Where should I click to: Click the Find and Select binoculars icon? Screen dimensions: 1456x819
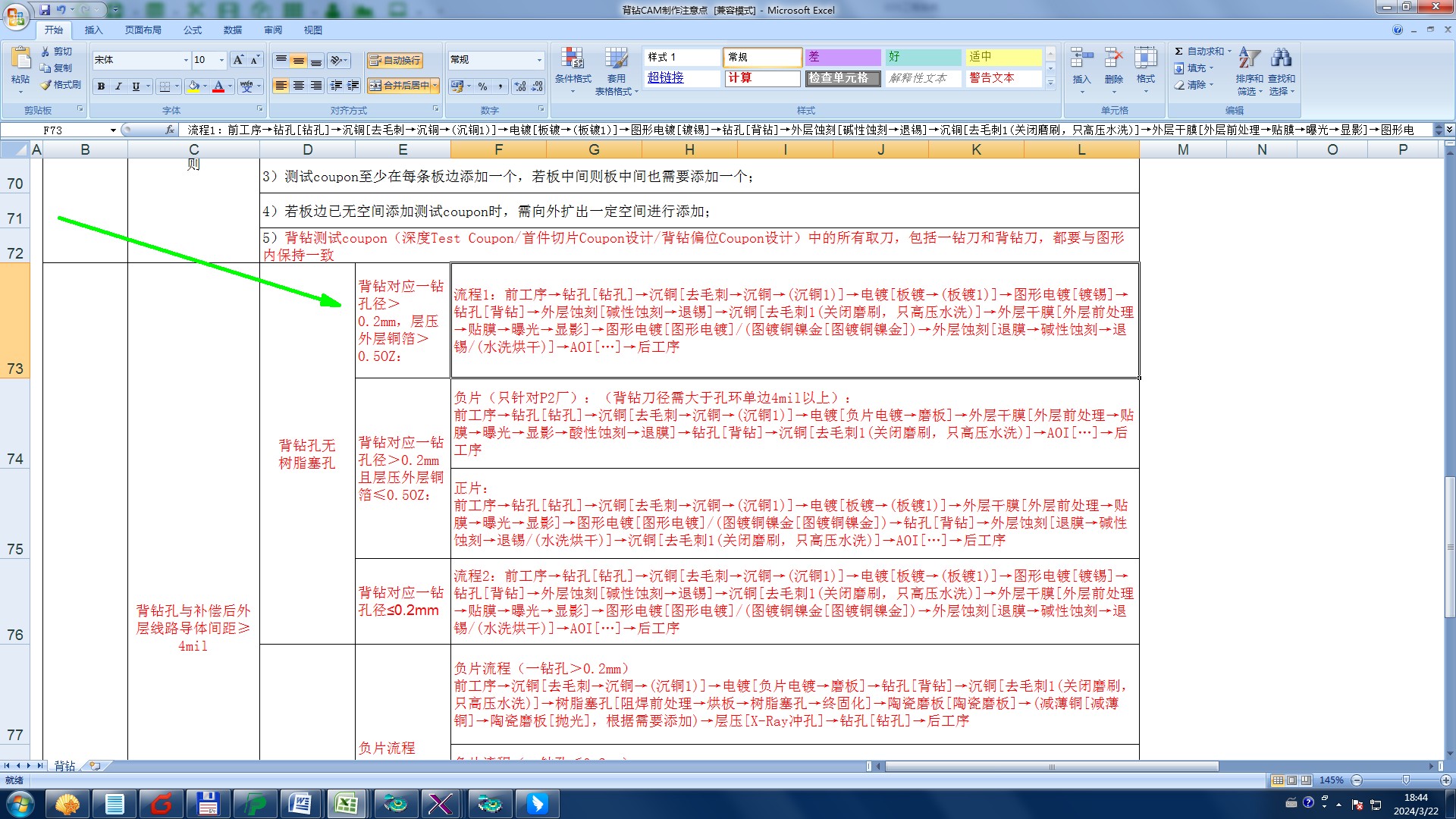tap(1281, 58)
